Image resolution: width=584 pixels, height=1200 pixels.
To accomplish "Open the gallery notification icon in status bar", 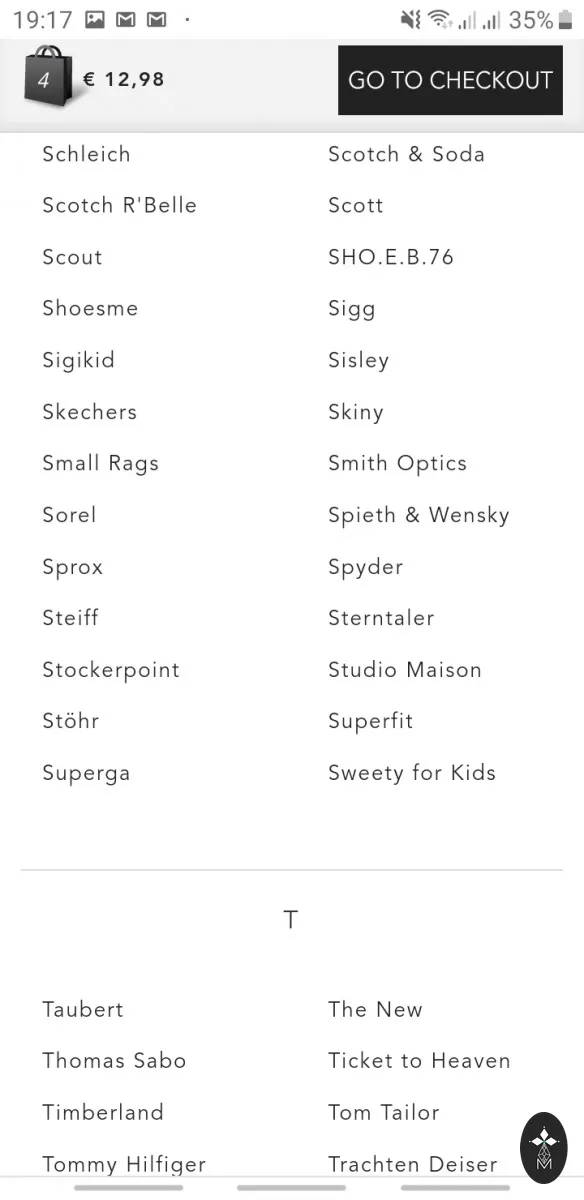I will [x=95, y=19].
